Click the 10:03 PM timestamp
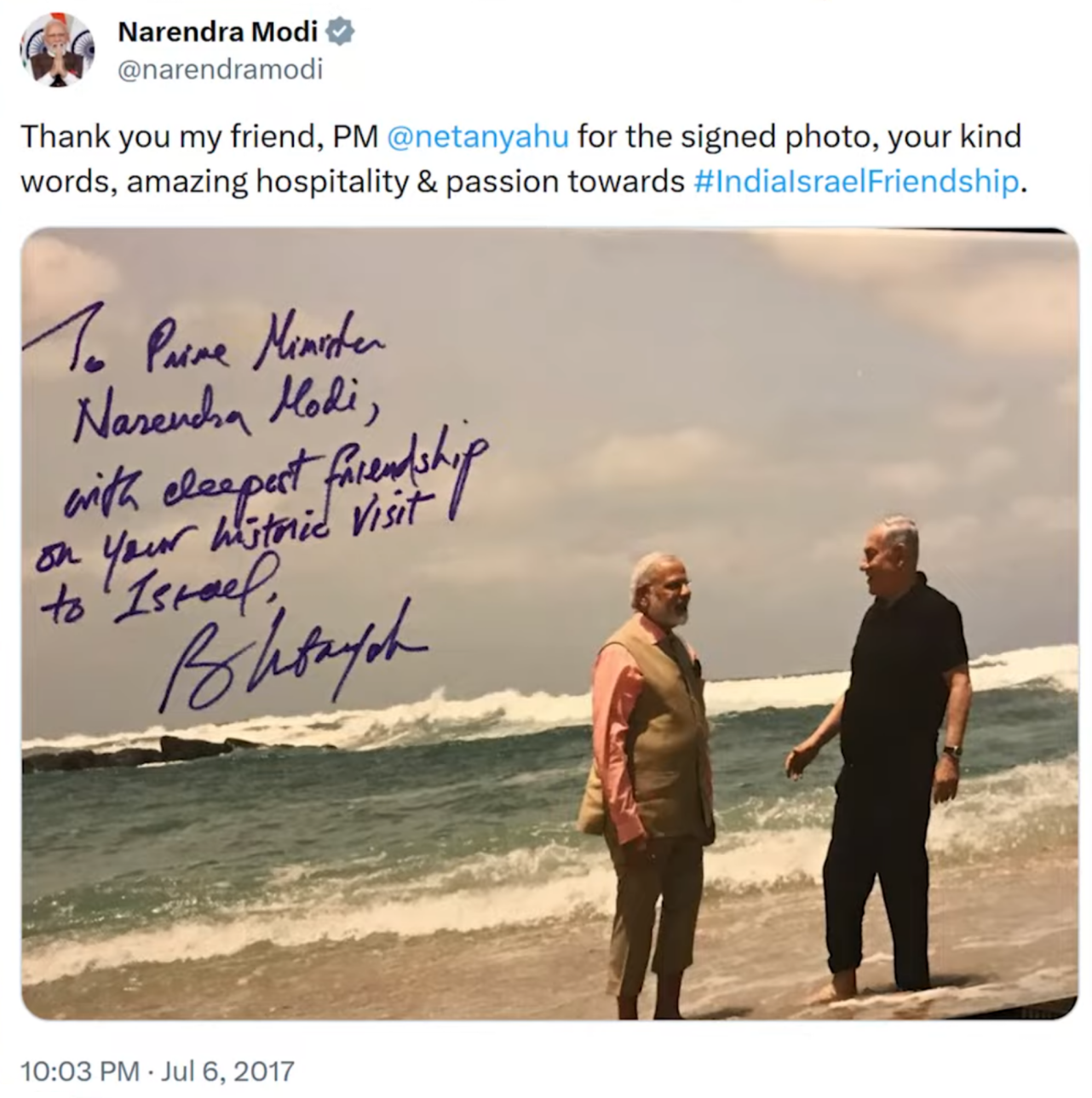The height and width of the screenshot is (1098, 1092). click(79, 1071)
